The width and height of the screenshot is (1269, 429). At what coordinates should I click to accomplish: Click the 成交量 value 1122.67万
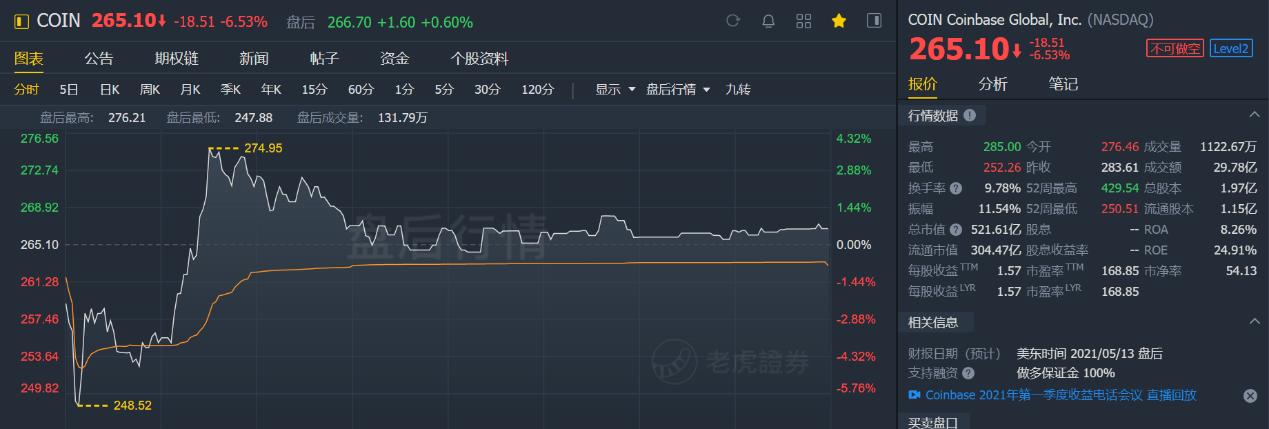(1229, 147)
